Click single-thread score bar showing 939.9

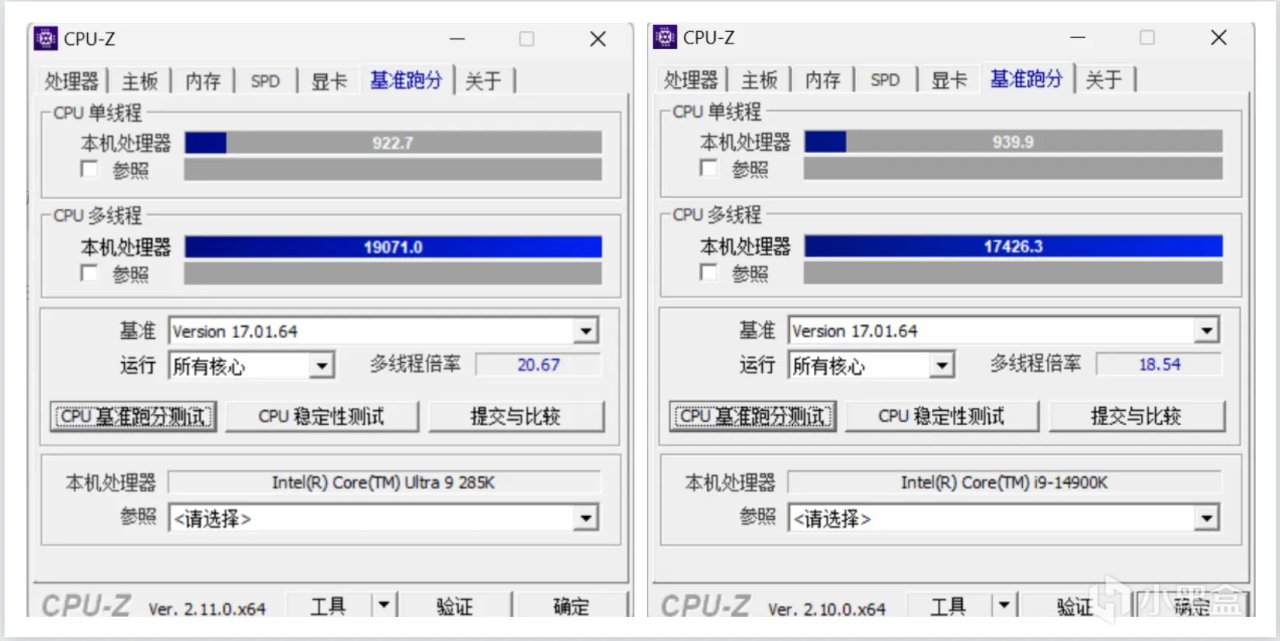click(1013, 142)
